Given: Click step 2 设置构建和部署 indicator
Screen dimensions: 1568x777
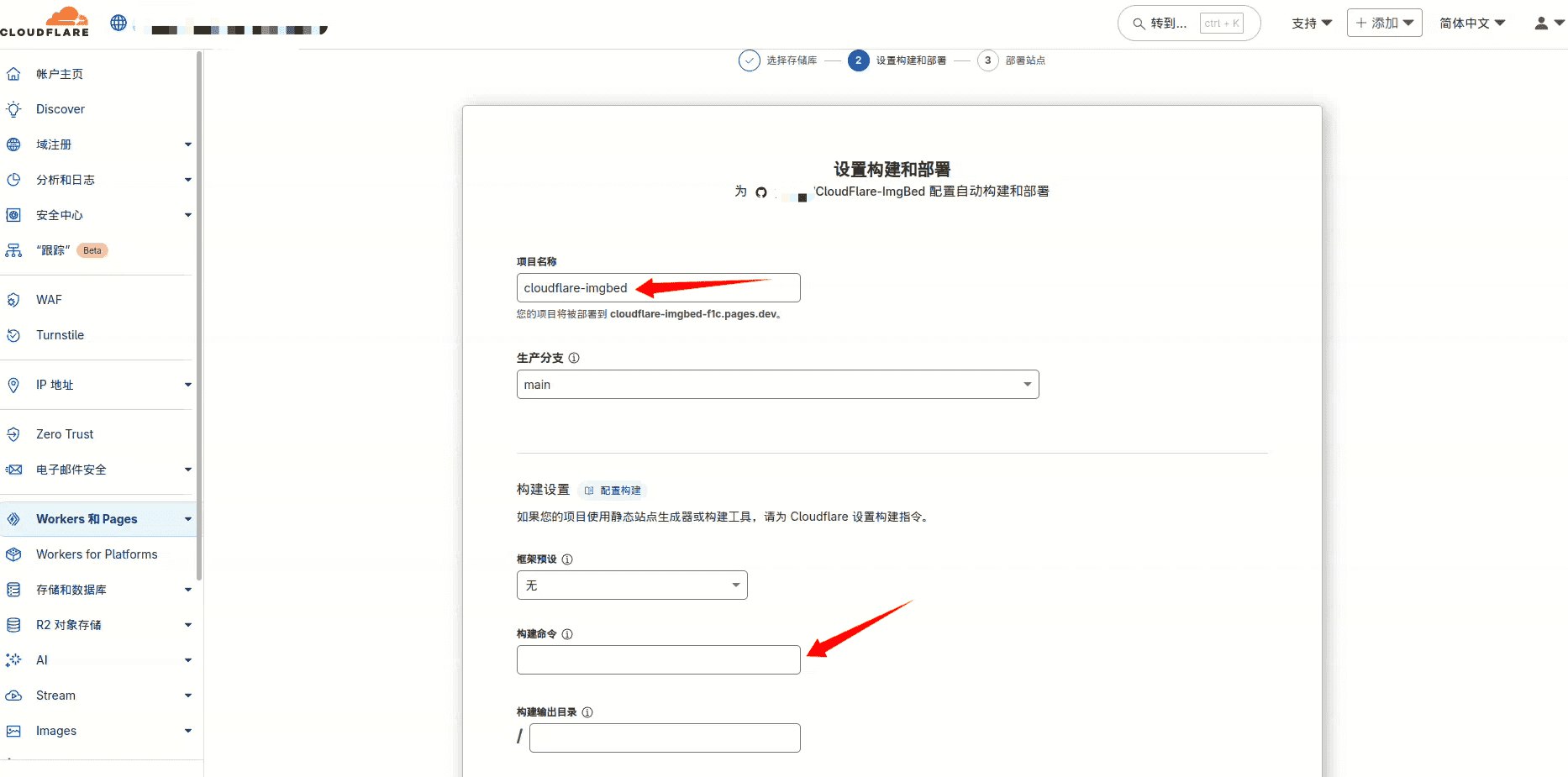Looking at the screenshot, I should [897, 60].
